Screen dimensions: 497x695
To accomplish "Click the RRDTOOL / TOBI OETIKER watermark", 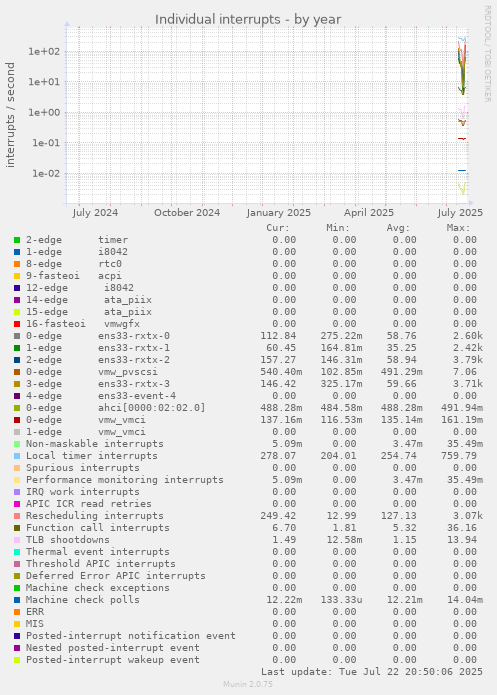I will pyautogui.click(x=487, y=54).
